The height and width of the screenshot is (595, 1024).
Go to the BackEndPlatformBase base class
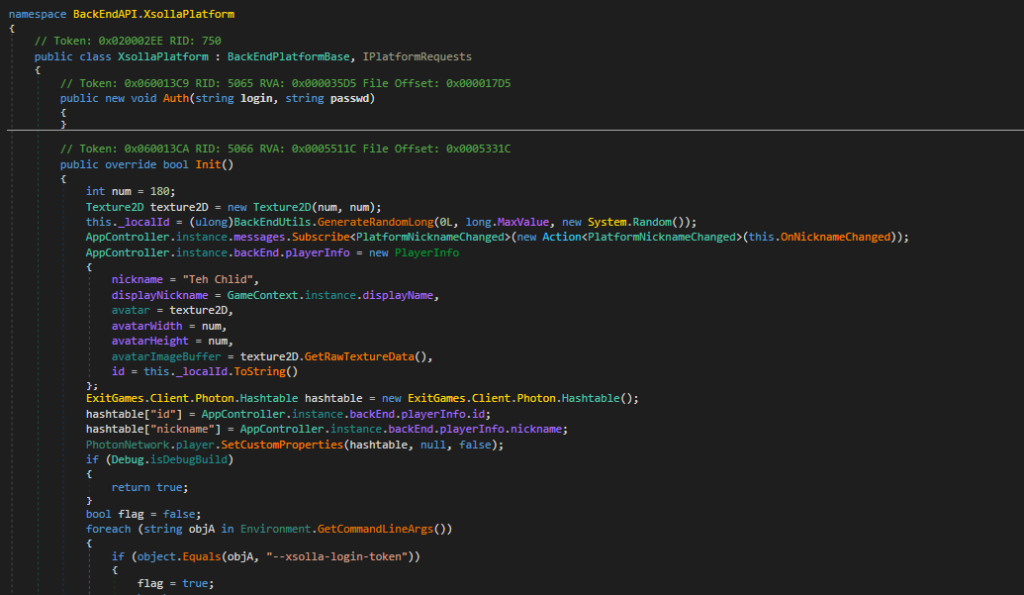288,56
